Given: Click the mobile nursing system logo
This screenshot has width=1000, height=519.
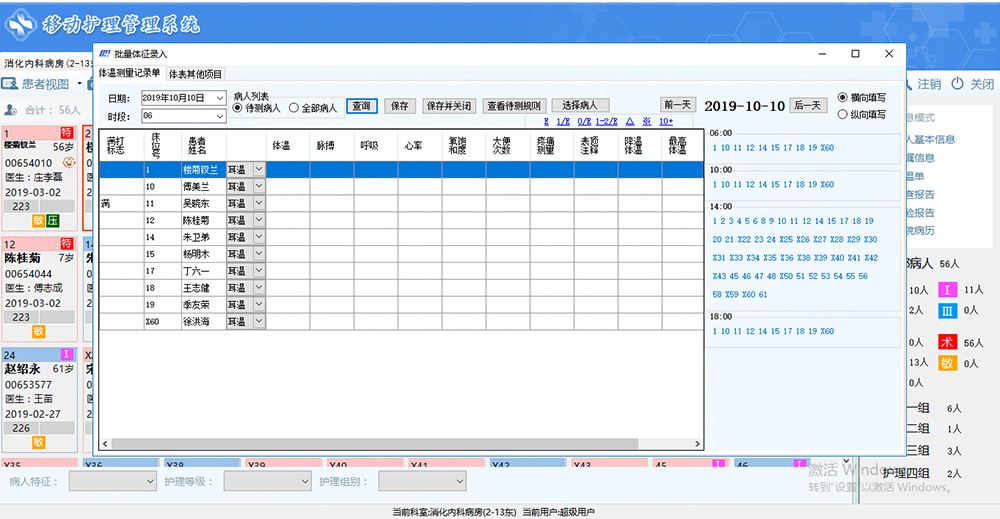Looking at the screenshot, I should coord(20,24).
